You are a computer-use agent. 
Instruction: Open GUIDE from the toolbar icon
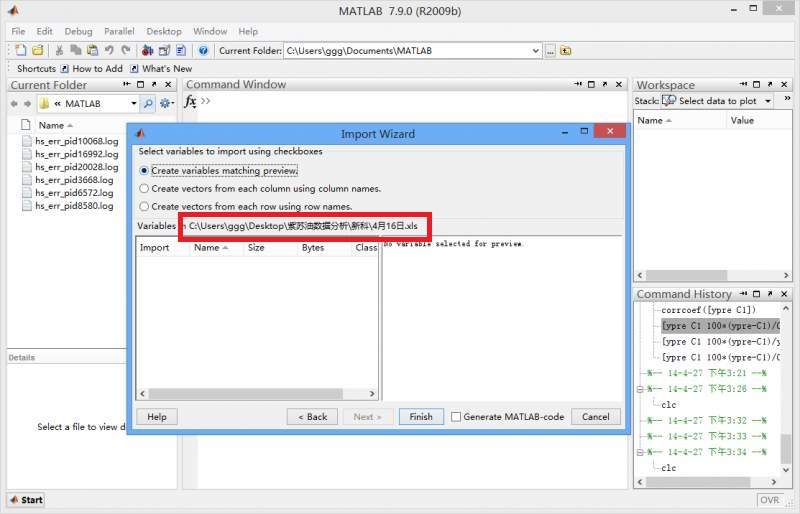[x=164, y=50]
